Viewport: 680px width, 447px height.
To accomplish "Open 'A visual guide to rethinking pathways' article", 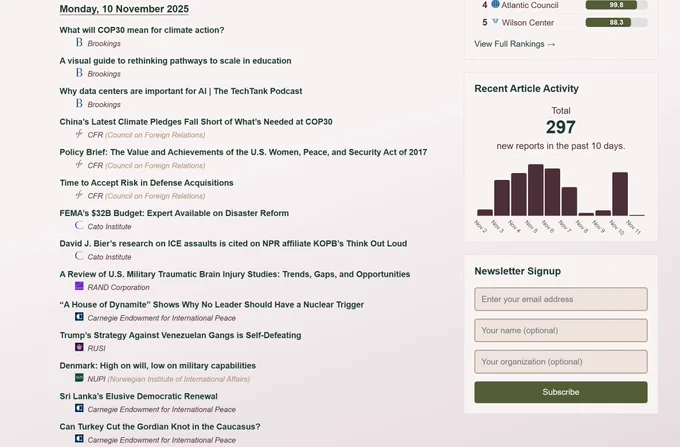I will point(175,61).
